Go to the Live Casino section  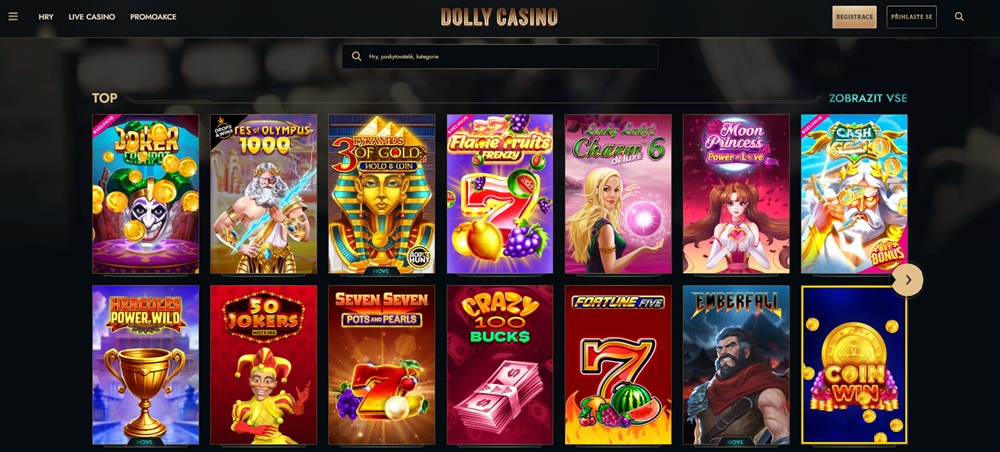coord(92,17)
